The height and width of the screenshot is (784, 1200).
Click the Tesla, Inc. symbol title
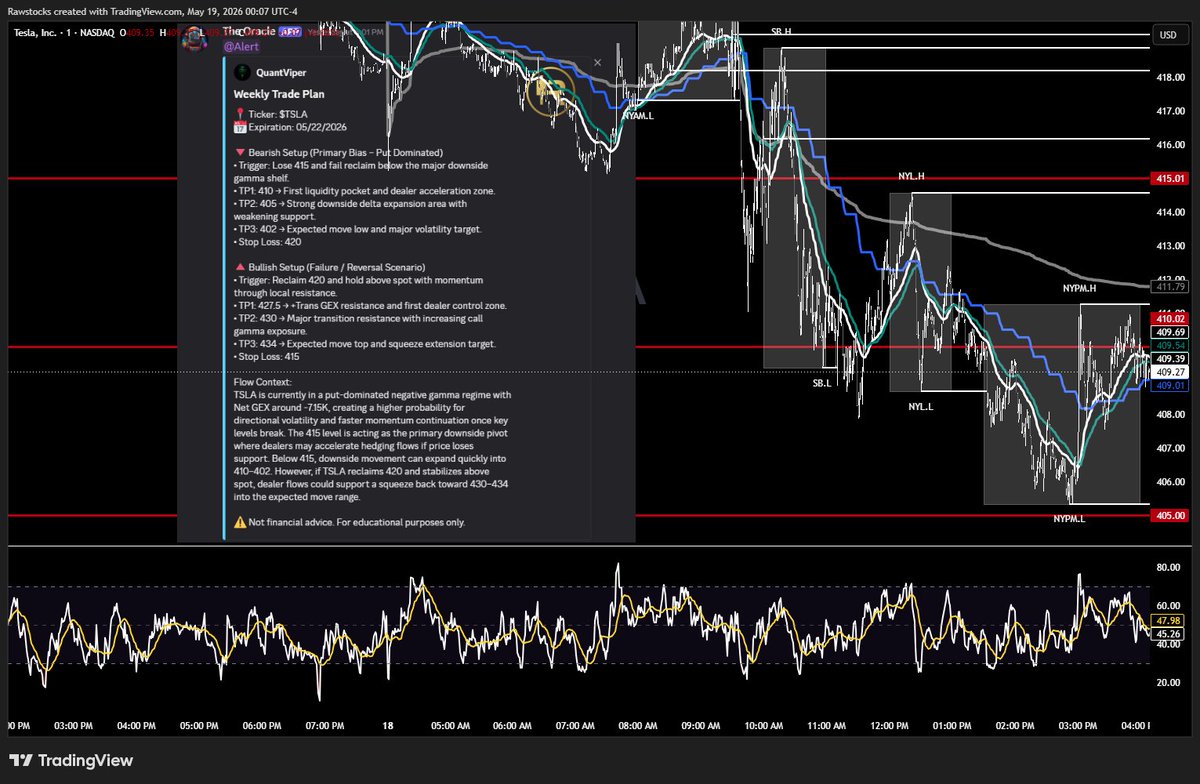coord(38,32)
